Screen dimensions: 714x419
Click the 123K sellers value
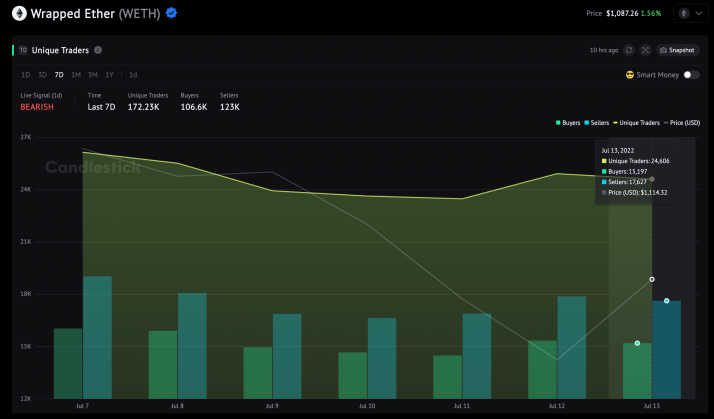coord(230,107)
